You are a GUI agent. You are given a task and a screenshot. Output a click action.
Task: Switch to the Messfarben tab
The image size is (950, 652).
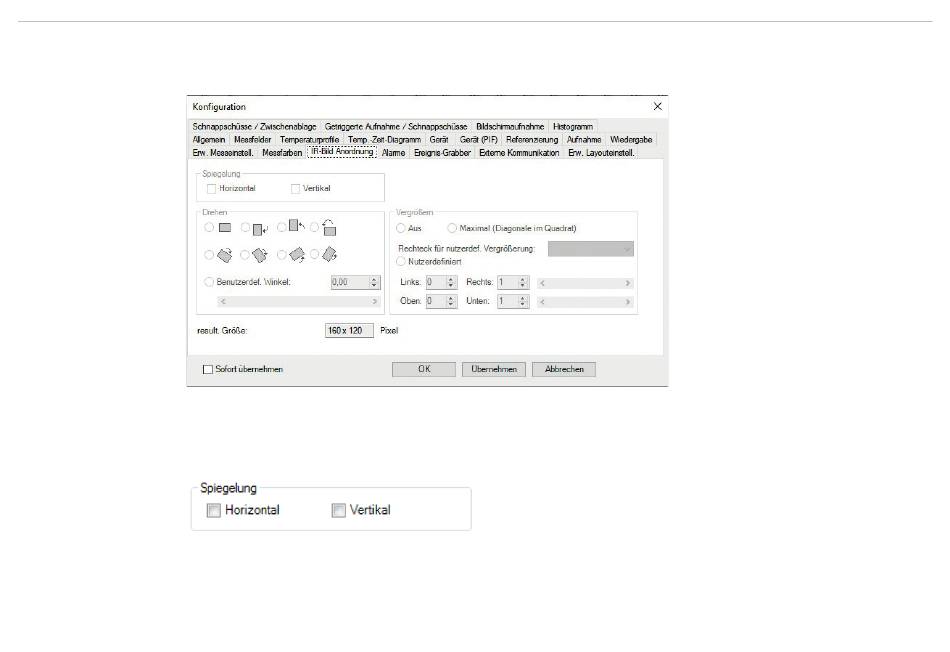point(282,153)
